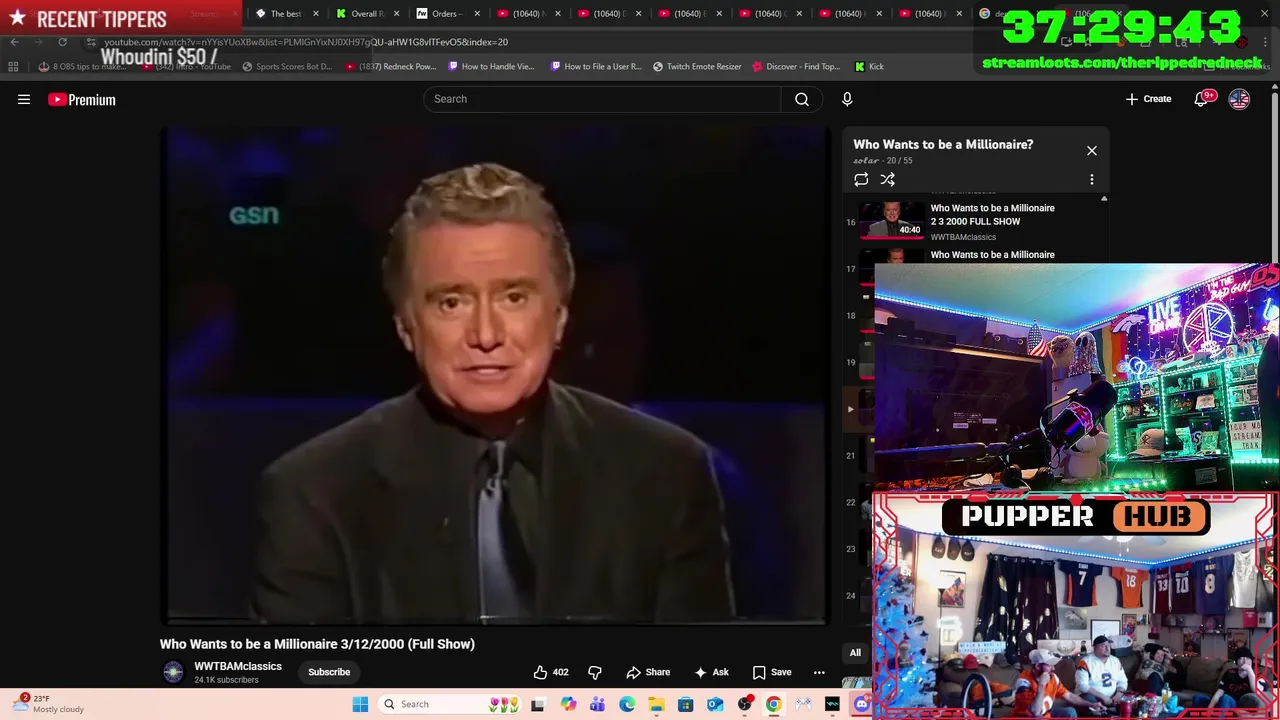Toggle shuffle playlist
The image size is (1280, 720).
pyautogui.click(x=887, y=180)
